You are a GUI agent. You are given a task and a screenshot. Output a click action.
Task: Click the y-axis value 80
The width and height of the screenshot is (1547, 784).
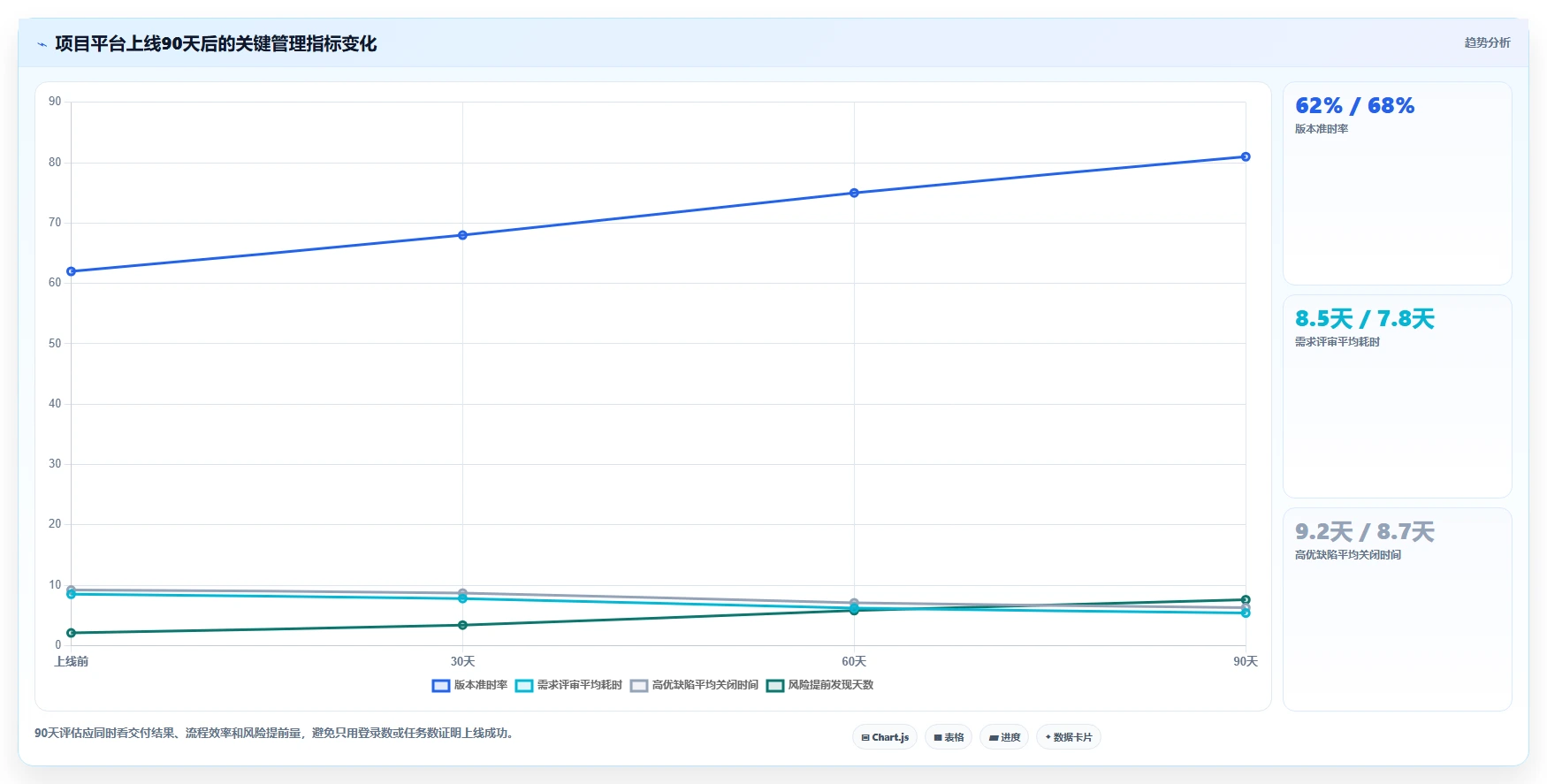tap(55, 163)
